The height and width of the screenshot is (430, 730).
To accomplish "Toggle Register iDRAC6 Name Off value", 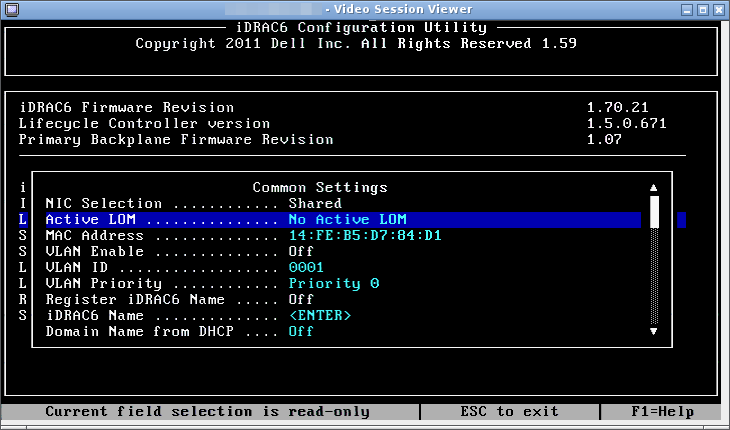I will click(301, 299).
